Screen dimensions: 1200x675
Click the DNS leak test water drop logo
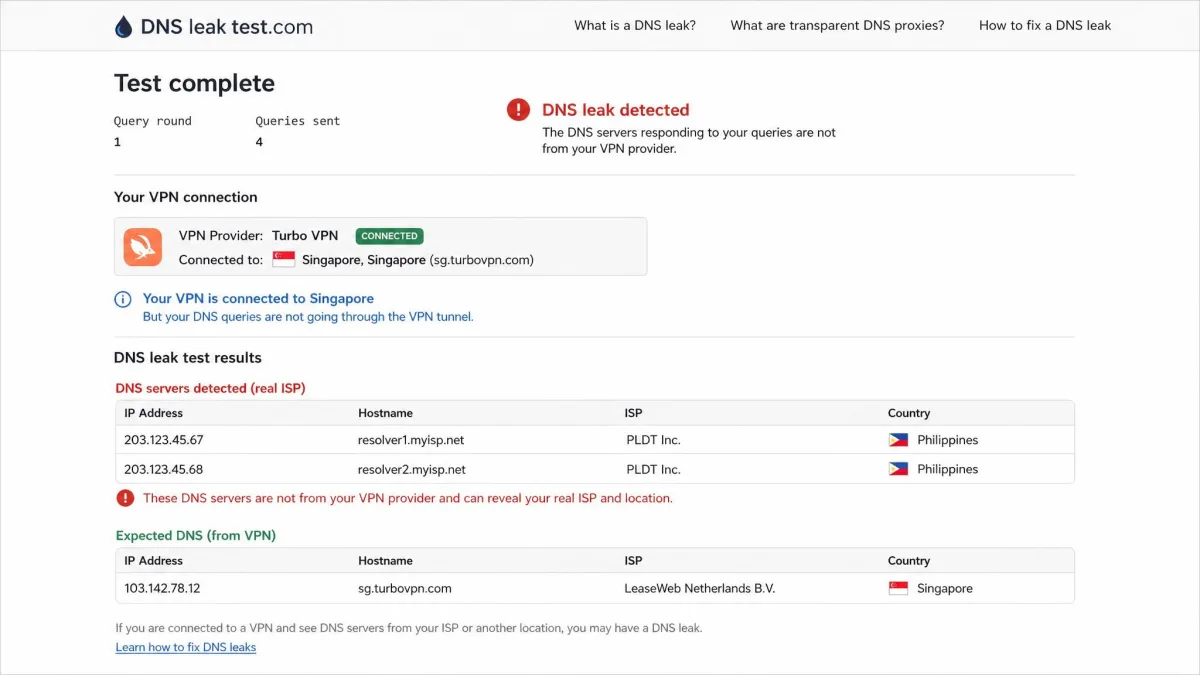(123, 26)
